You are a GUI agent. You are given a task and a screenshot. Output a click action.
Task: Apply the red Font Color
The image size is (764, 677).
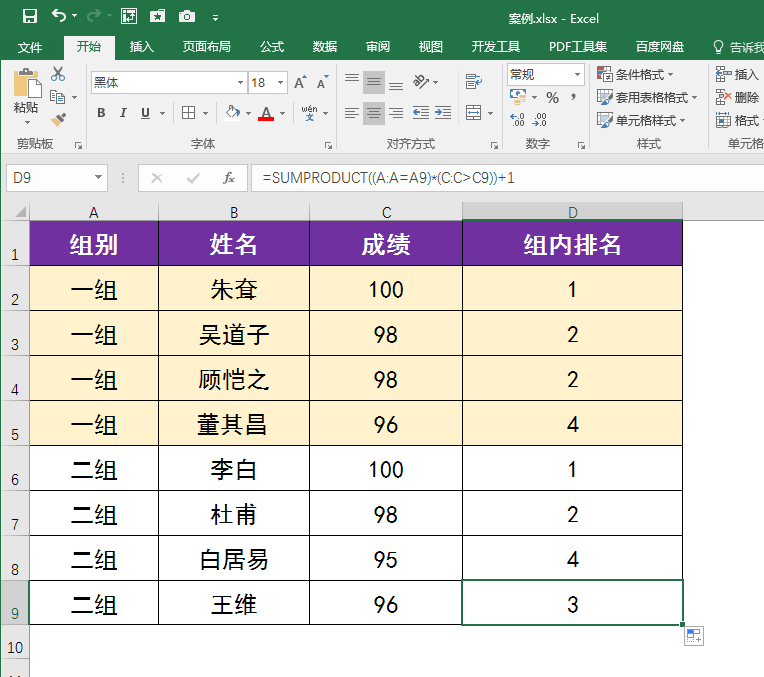pyautogui.click(x=266, y=113)
